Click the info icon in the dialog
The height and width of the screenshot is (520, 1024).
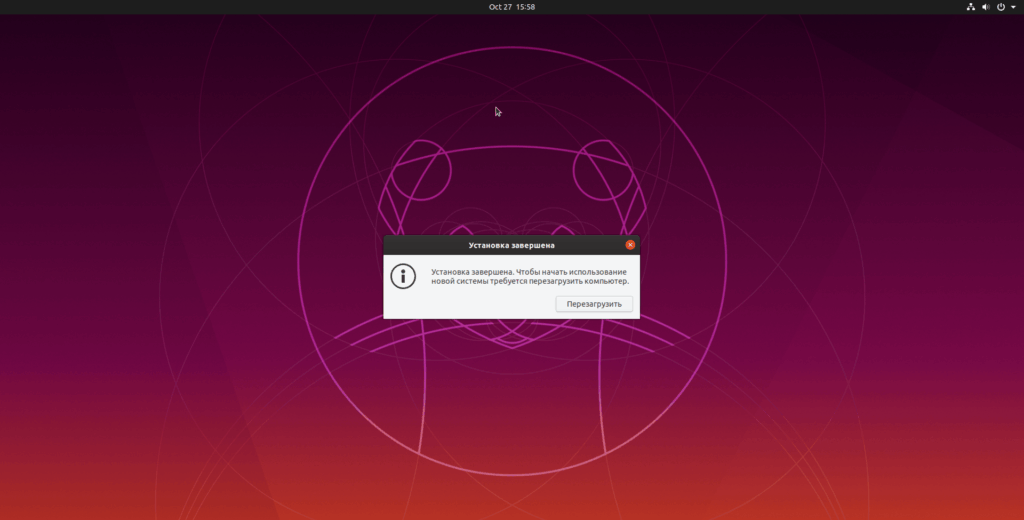point(403,276)
